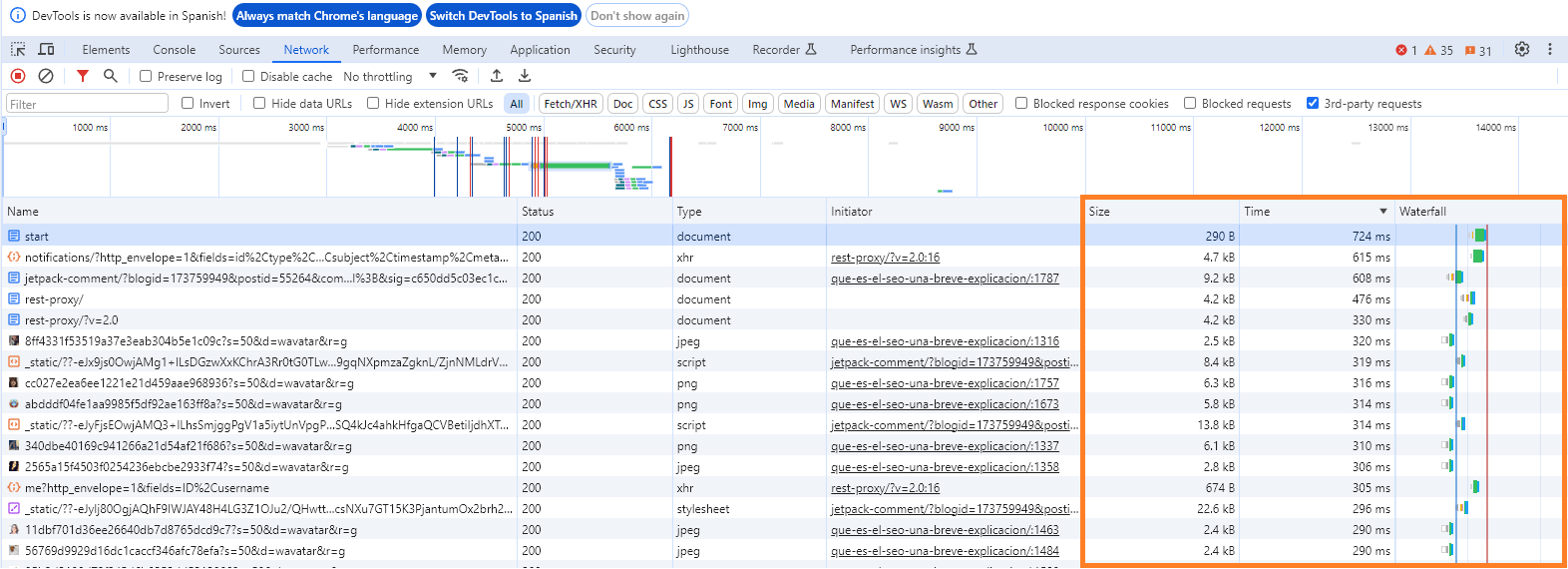Open DevTools settings gear icon
Image resolution: width=1568 pixels, height=569 pixels.
[1521, 49]
